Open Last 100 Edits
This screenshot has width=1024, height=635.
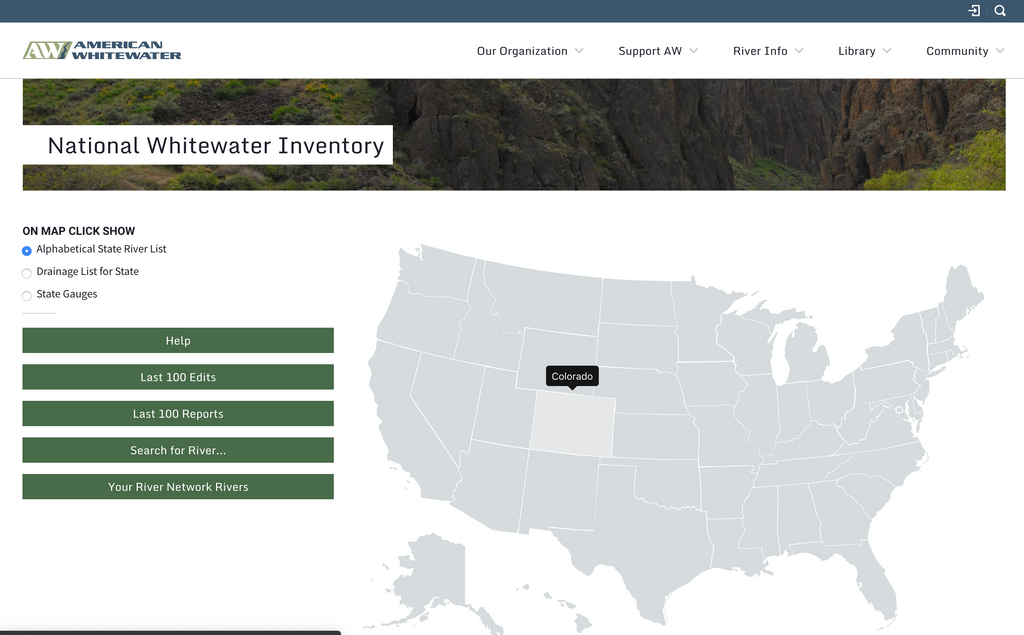click(x=178, y=377)
